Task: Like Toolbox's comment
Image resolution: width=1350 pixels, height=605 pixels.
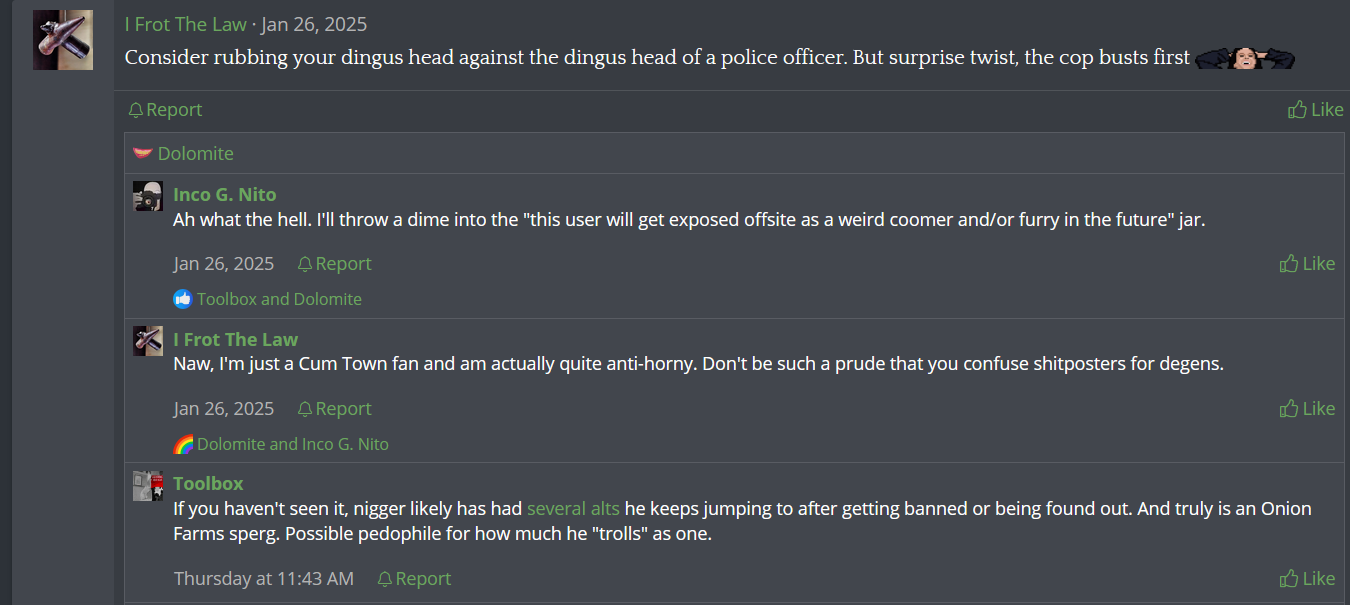Action: click(1307, 579)
